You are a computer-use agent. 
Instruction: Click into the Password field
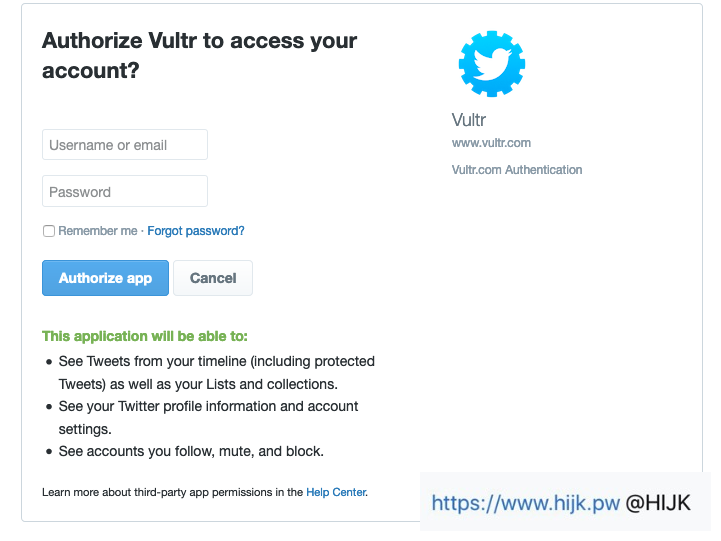point(125,192)
